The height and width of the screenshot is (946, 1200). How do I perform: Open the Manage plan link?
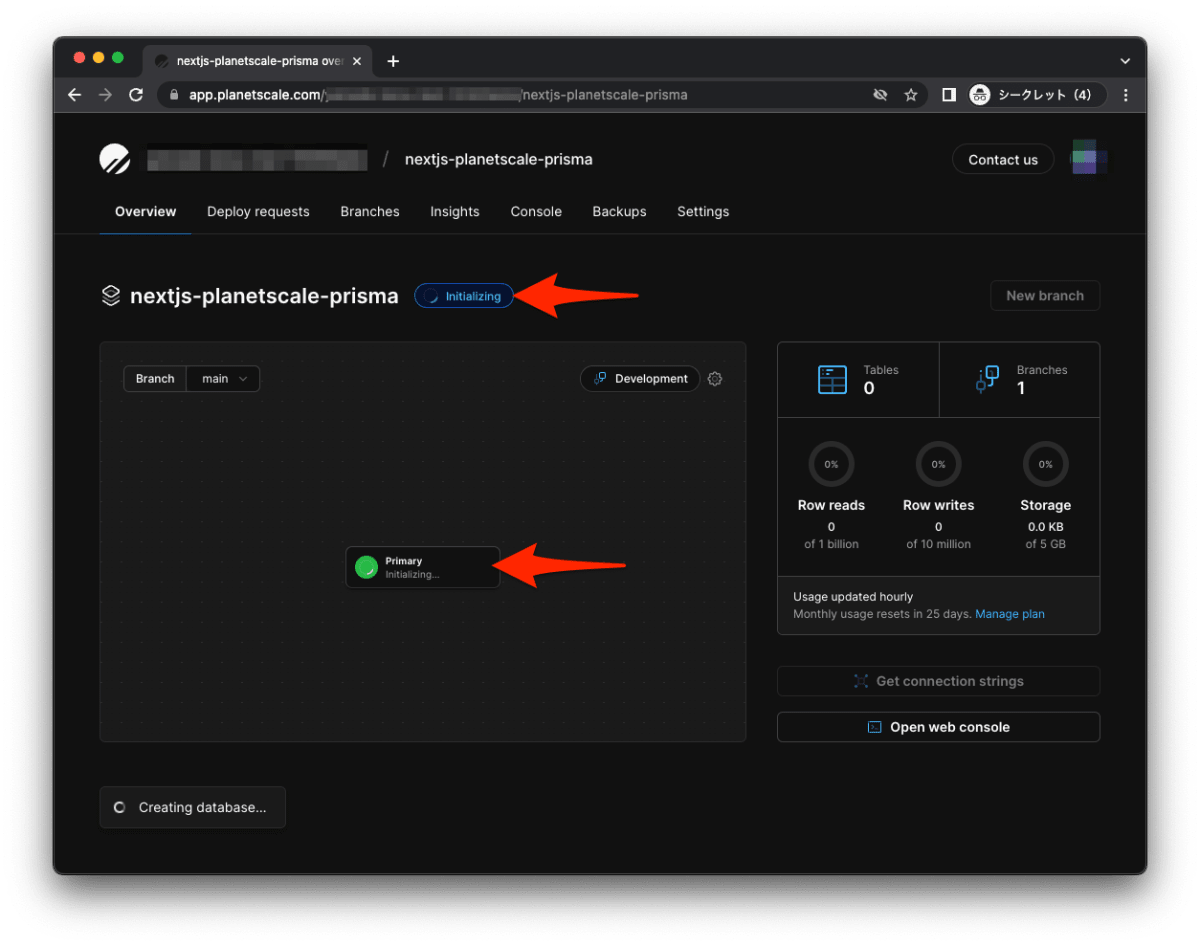point(1010,614)
